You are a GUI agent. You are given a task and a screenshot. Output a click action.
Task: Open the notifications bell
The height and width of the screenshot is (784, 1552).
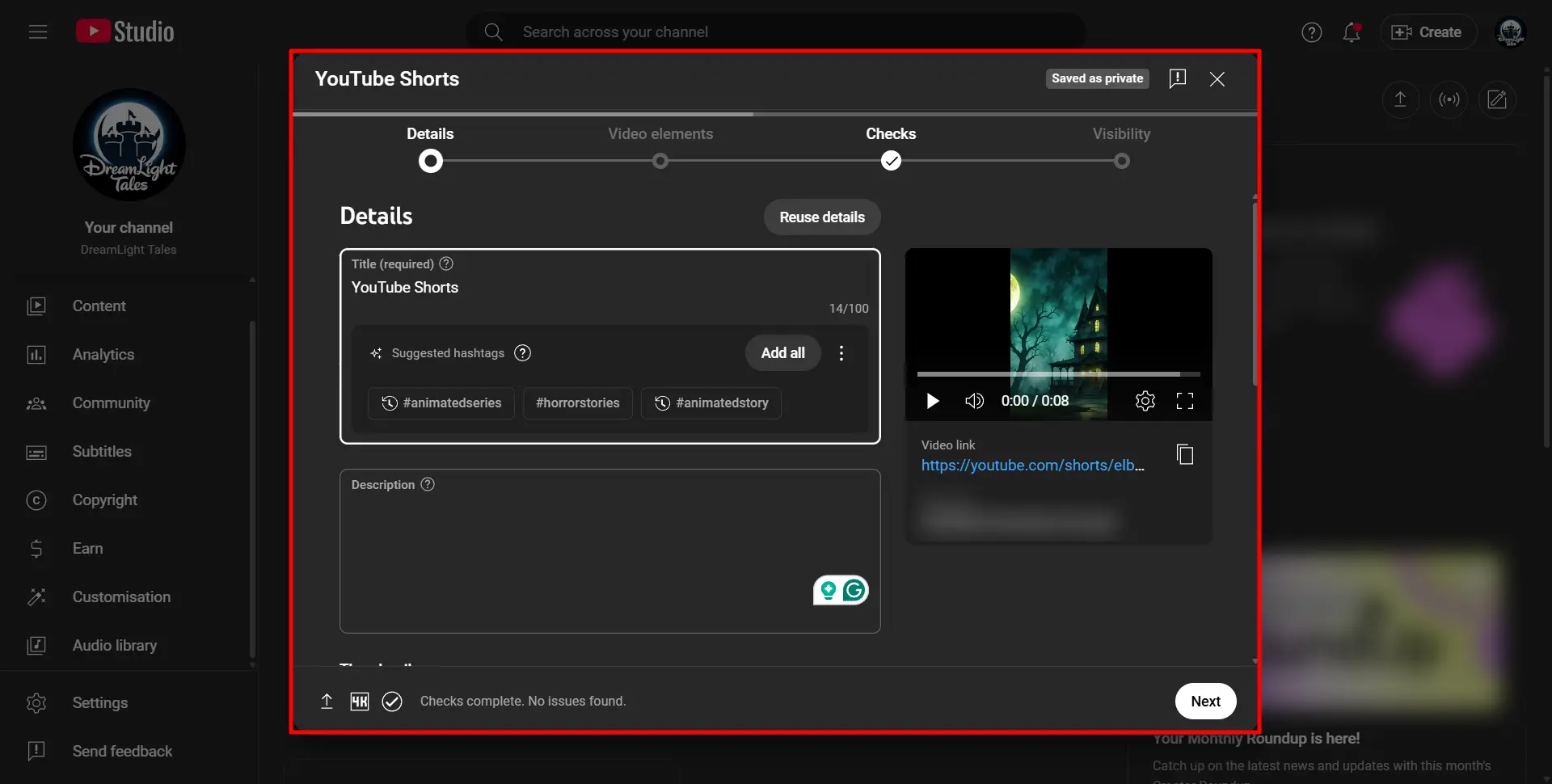(1352, 32)
